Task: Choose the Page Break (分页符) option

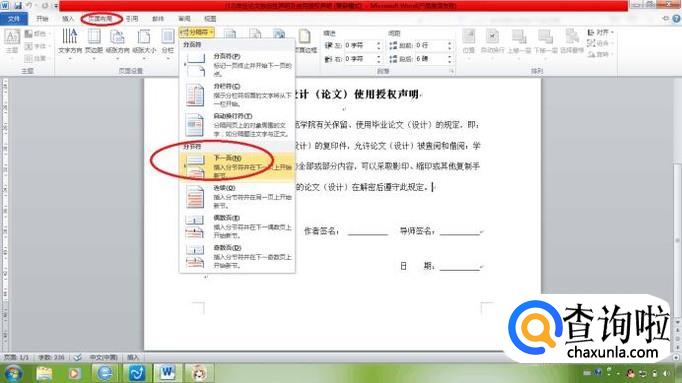Action: click(x=237, y=65)
